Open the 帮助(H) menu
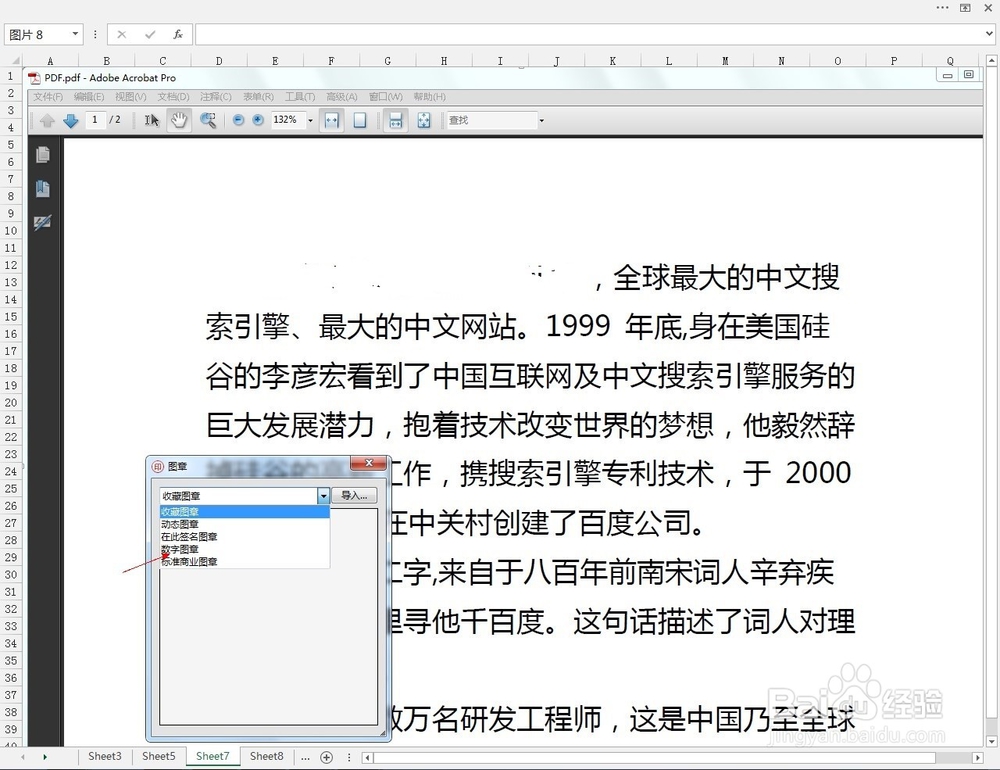Viewport: 1000px width, 770px height. pos(429,96)
